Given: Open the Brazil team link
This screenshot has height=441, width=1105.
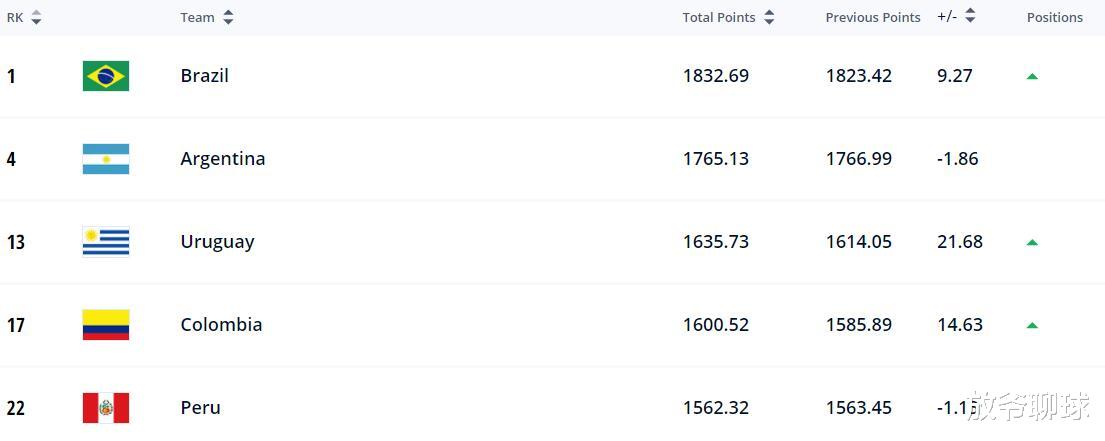Looking at the screenshot, I should (204, 76).
